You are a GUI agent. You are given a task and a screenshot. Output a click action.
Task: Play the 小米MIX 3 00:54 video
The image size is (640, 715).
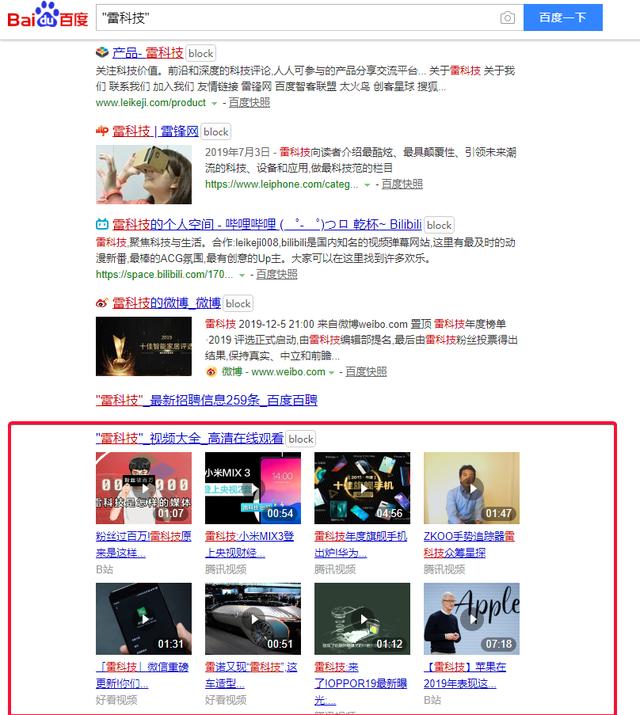pyautogui.click(x=253, y=488)
